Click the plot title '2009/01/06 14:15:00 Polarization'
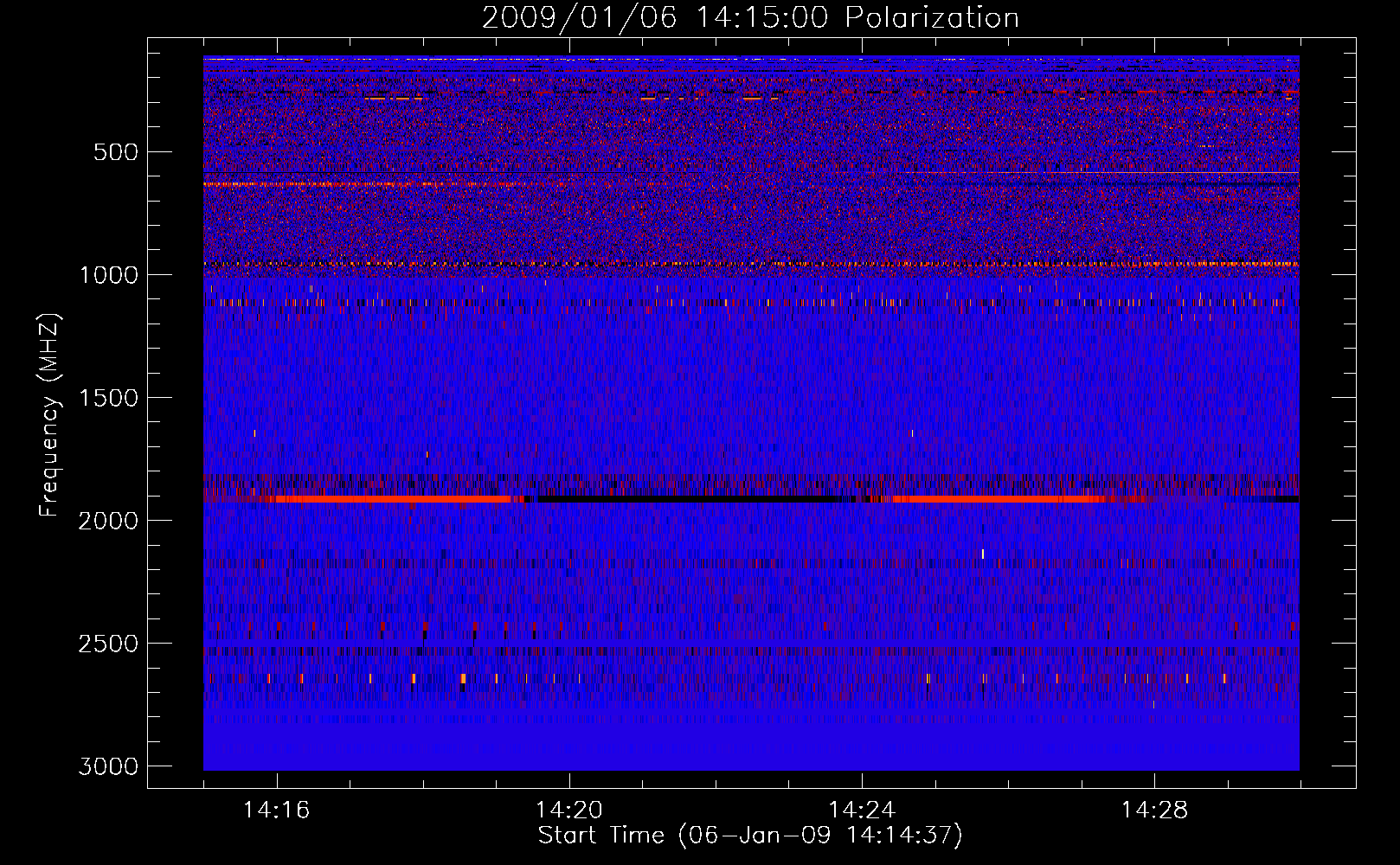The image size is (1400, 865). 750,18
